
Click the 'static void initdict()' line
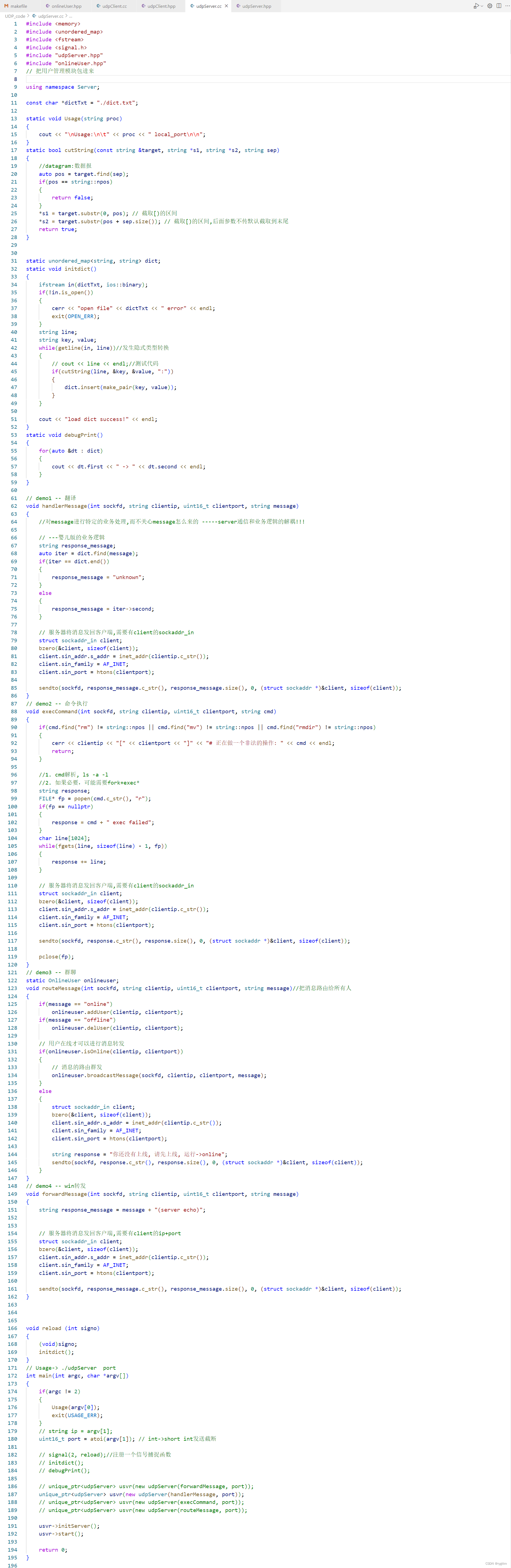(61, 269)
